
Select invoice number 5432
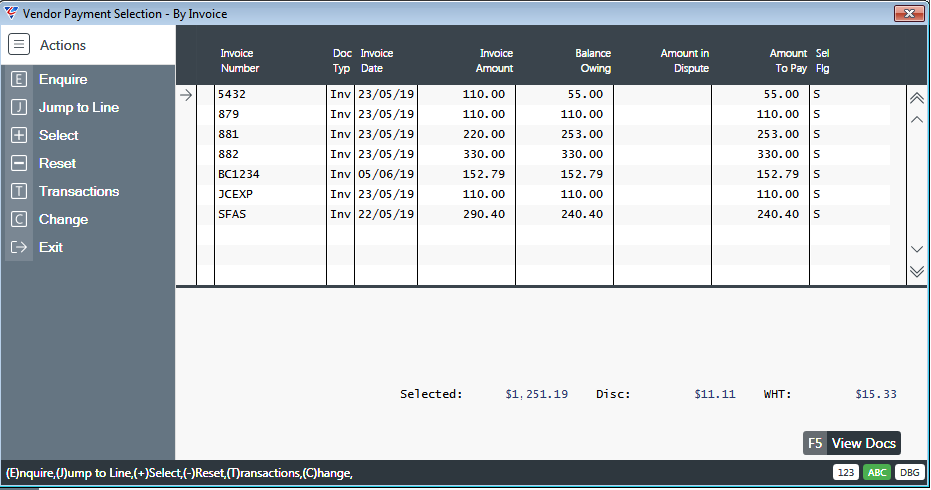click(x=232, y=94)
